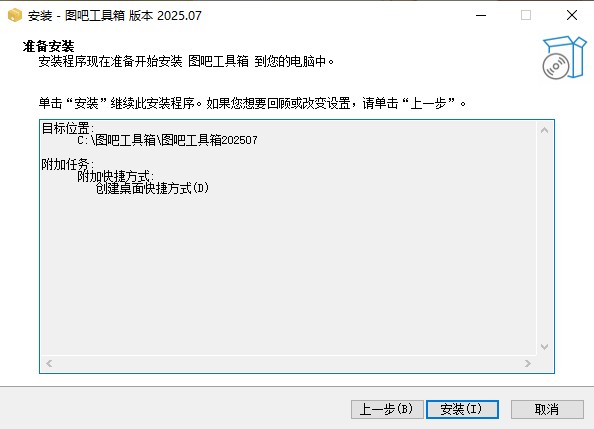Image resolution: width=594 pixels, height=429 pixels.
Task: Click the summary box scroll-down arrow
Action: pyautogui.click(x=544, y=347)
